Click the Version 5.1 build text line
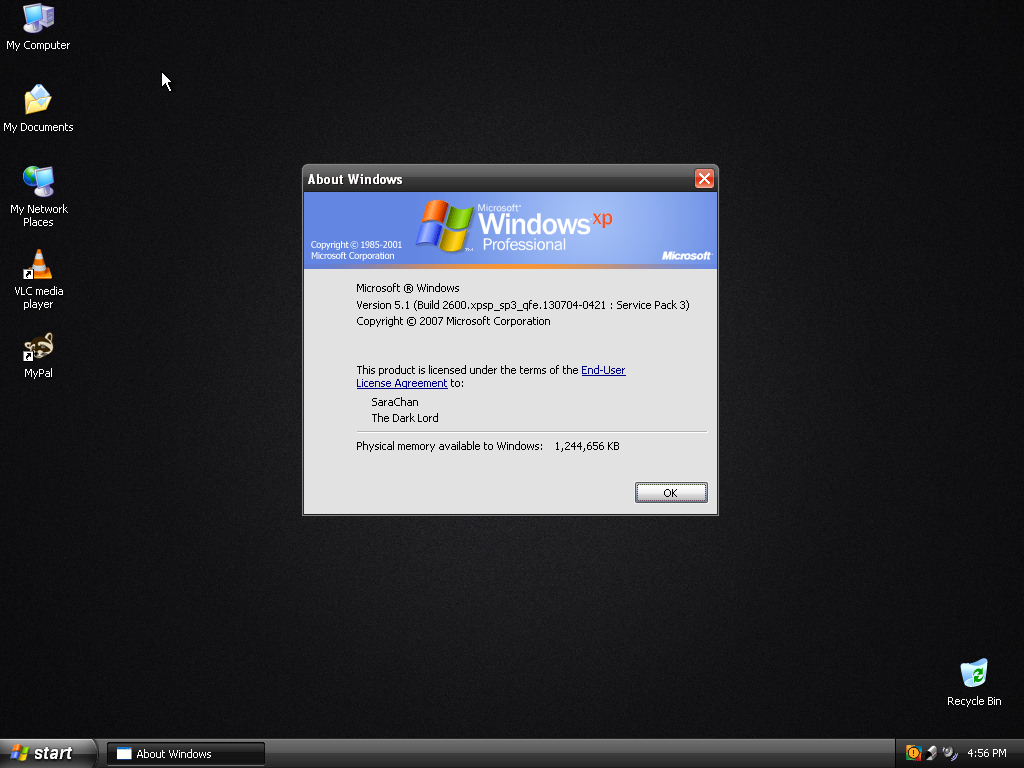This screenshot has width=1024, height=768. click(522, 305)
